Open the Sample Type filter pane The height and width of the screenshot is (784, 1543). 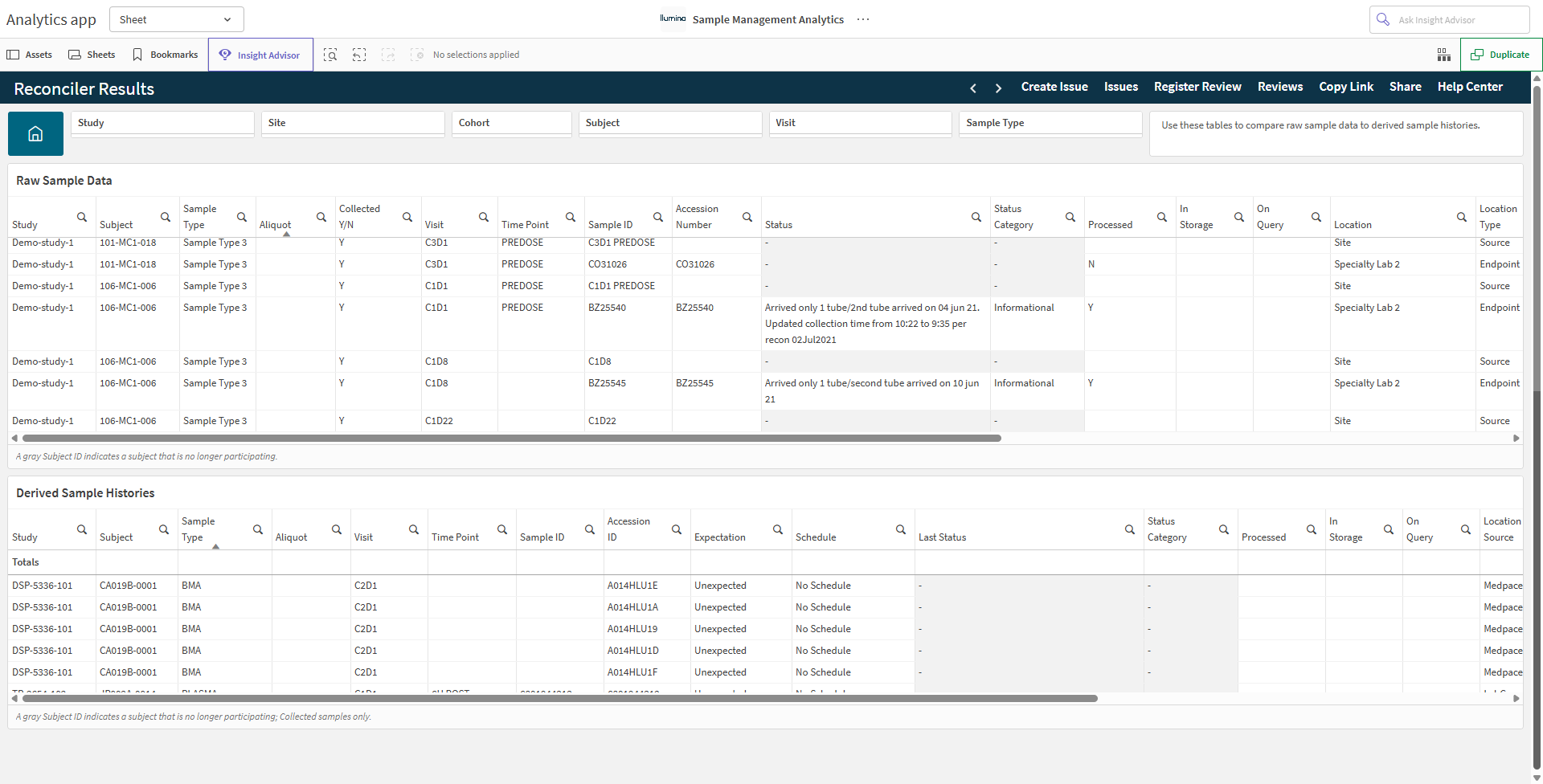click(1050, 124)
